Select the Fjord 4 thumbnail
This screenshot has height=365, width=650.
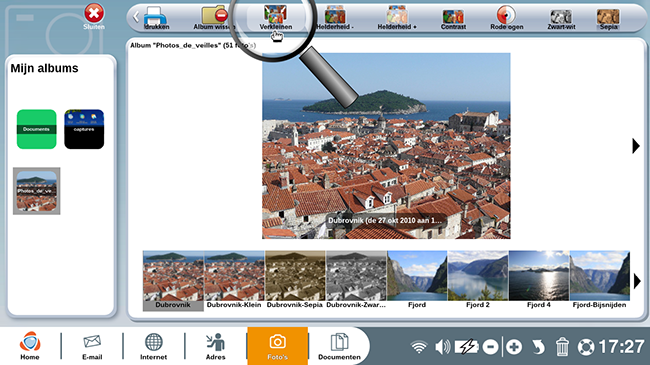pos(538,280)
